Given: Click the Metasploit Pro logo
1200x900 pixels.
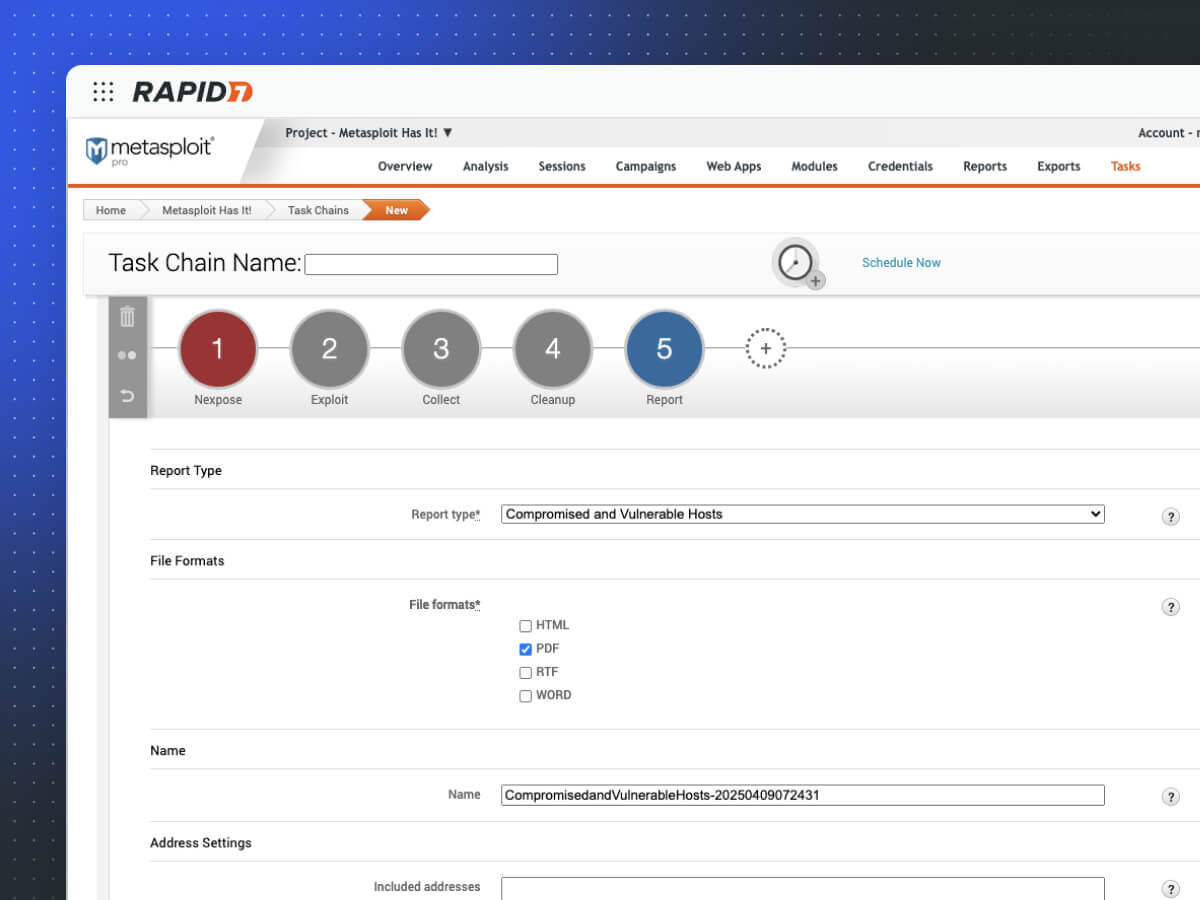Looking at the screenshot, I should tap(150, 151).
